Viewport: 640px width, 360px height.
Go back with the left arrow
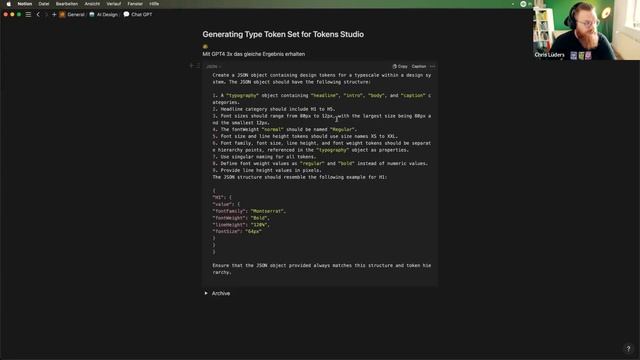click(x=38, y=14)
